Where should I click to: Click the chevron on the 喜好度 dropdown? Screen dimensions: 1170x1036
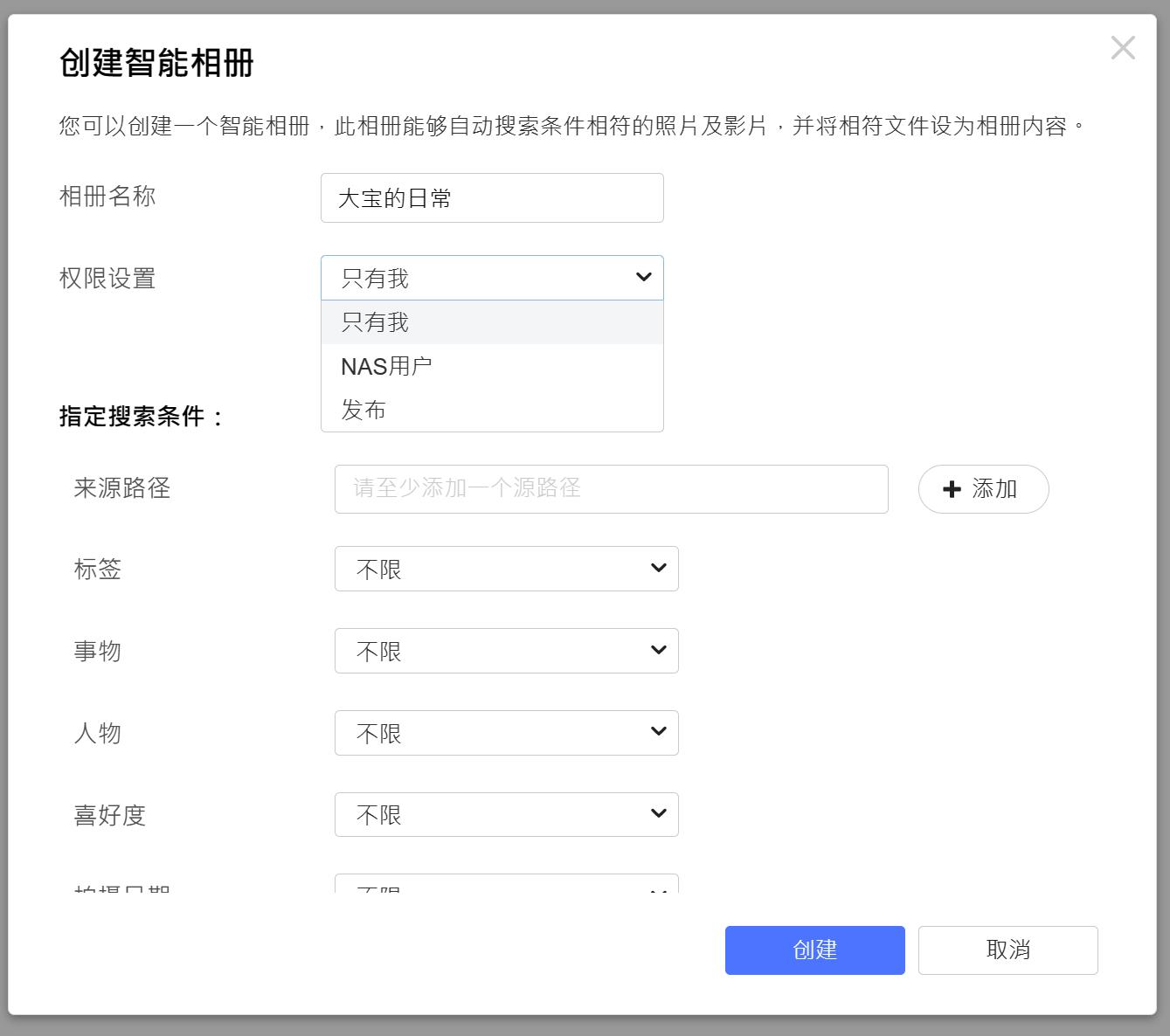coord(658,813)
